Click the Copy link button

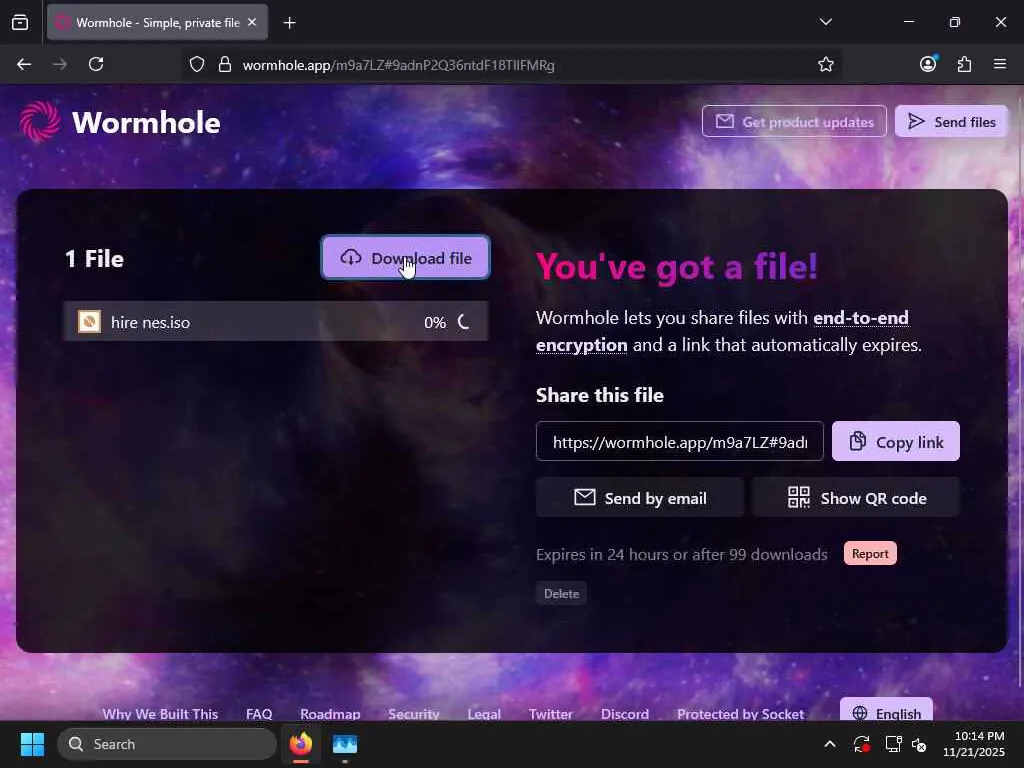895,441
